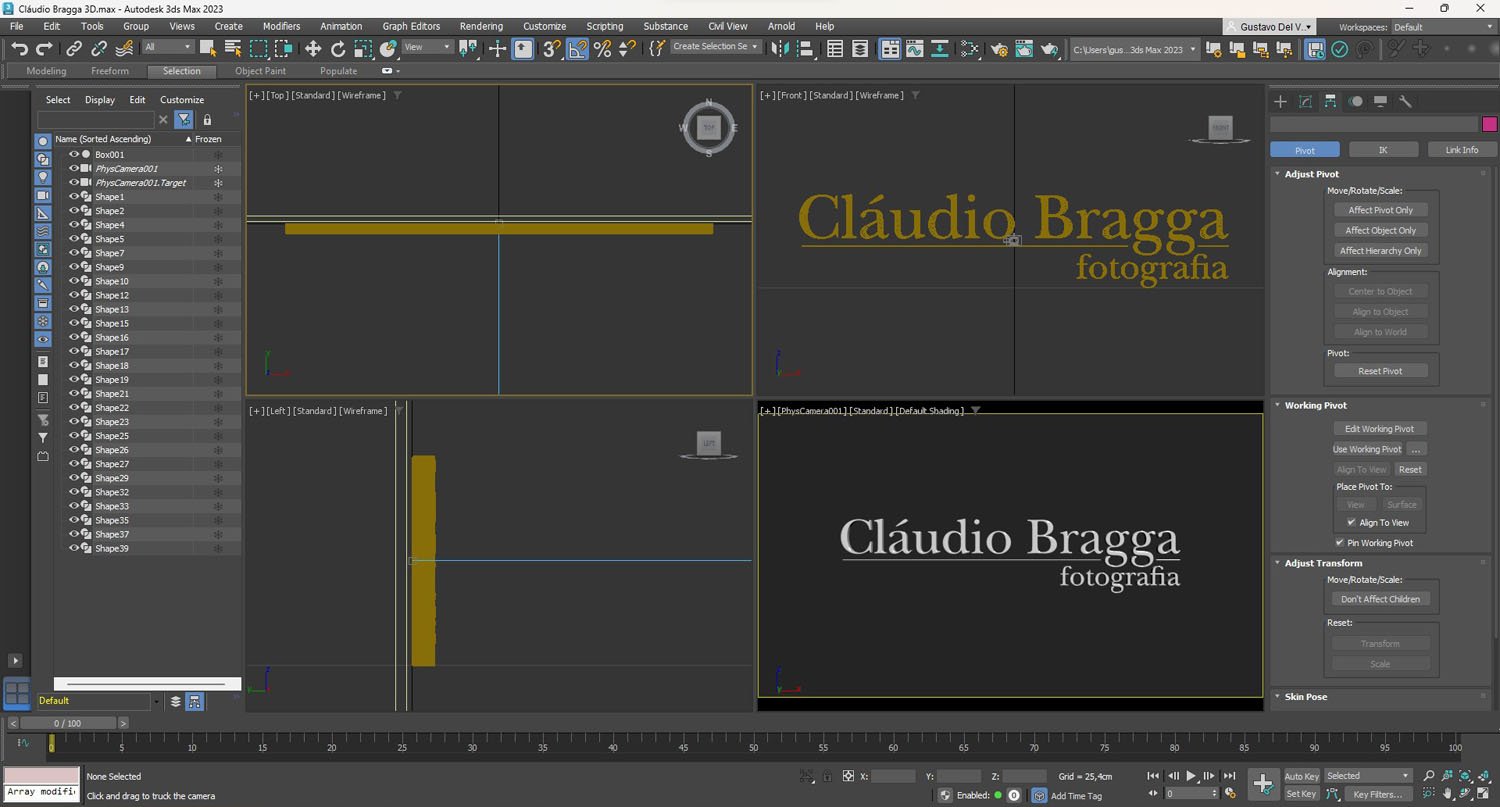Viewport: 1500px width, 807px height.
Task: Hide Shape1 using its eye icon
Action: coord(73,197)
